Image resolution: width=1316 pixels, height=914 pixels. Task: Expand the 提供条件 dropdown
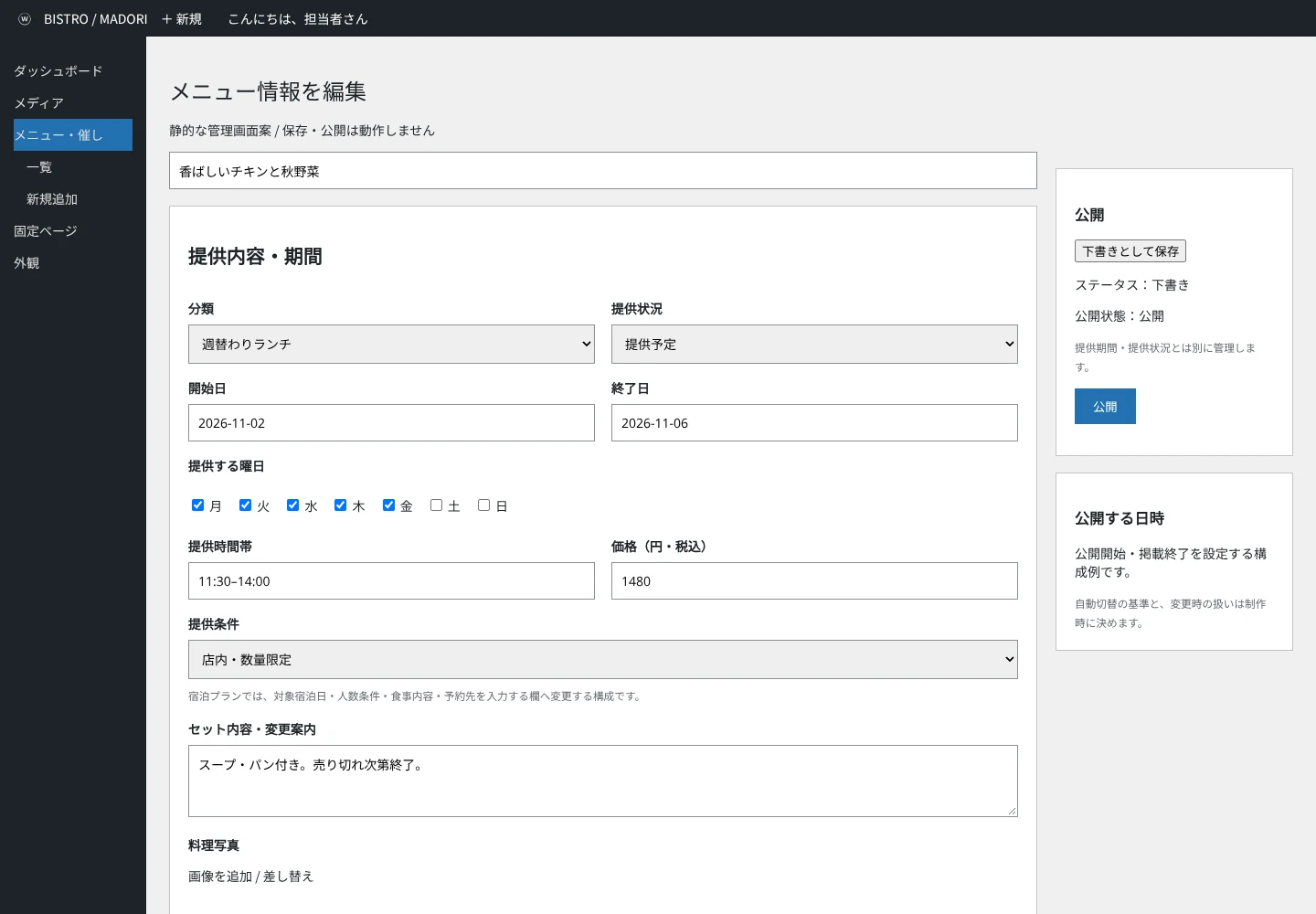click(603, 660)
